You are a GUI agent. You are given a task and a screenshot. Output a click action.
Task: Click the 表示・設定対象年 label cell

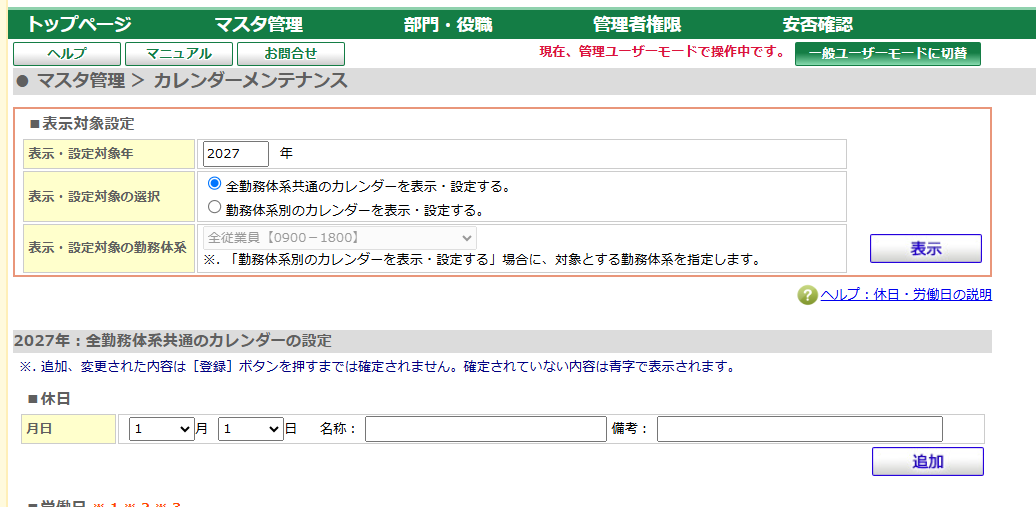click(x=109, y=154)
